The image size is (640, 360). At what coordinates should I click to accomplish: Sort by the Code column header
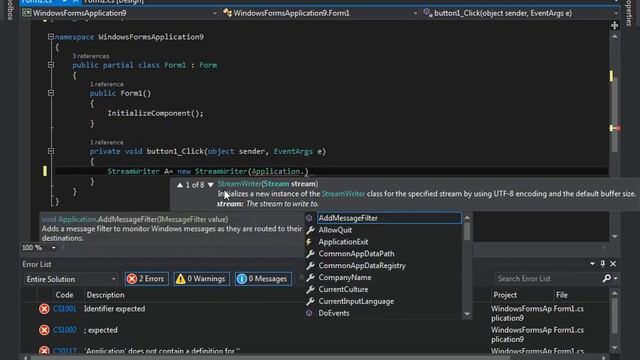pyautogui.click(x=64, y=295)
